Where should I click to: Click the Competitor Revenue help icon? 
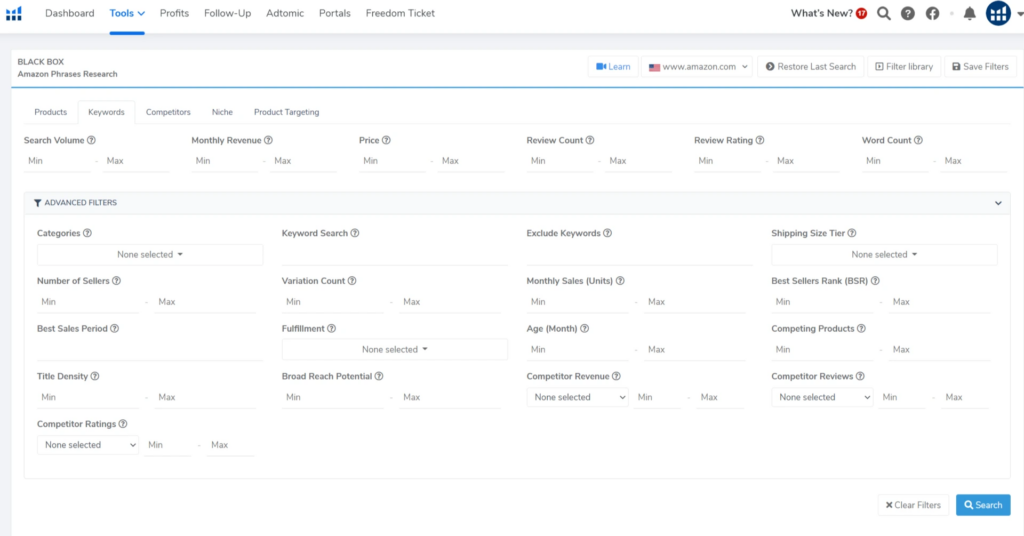[x=616, y=376]
